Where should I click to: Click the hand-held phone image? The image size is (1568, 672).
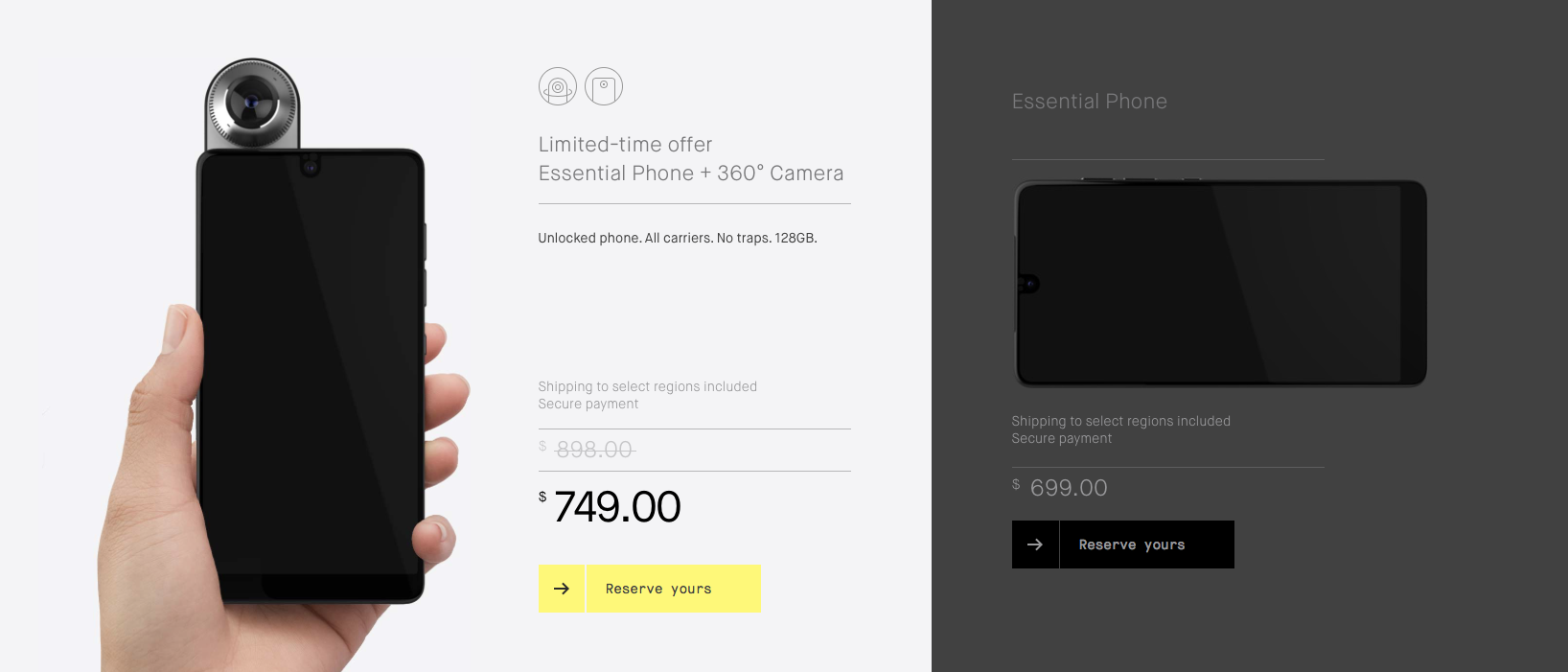click(311, 377)
